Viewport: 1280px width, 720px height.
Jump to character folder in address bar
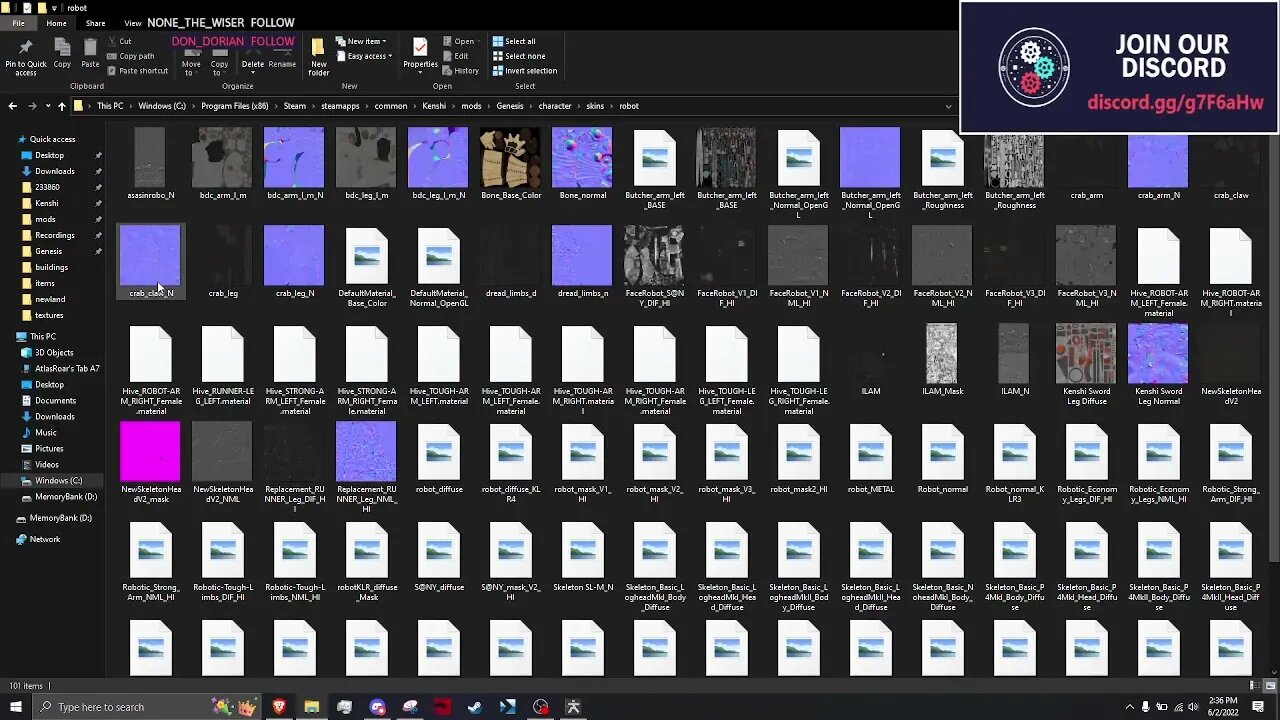tap(555, 106)
